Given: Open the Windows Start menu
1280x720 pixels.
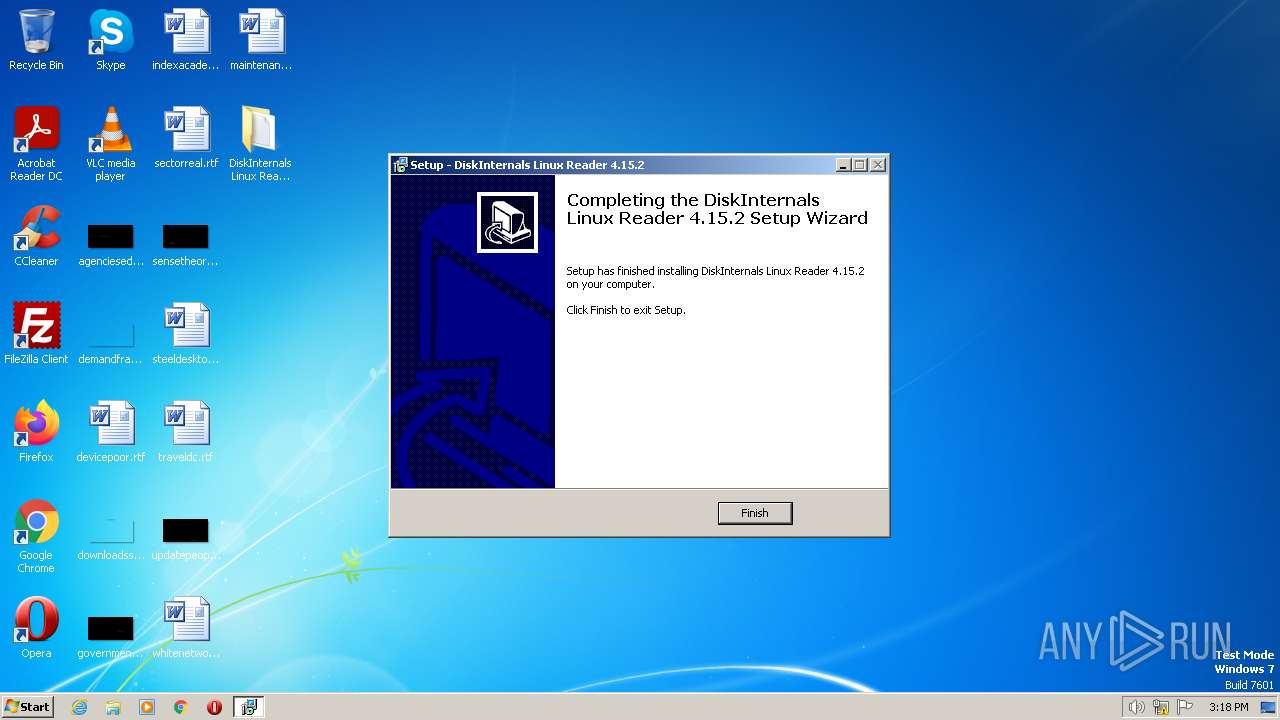Looking at the screenshot, I should point(28,707).
